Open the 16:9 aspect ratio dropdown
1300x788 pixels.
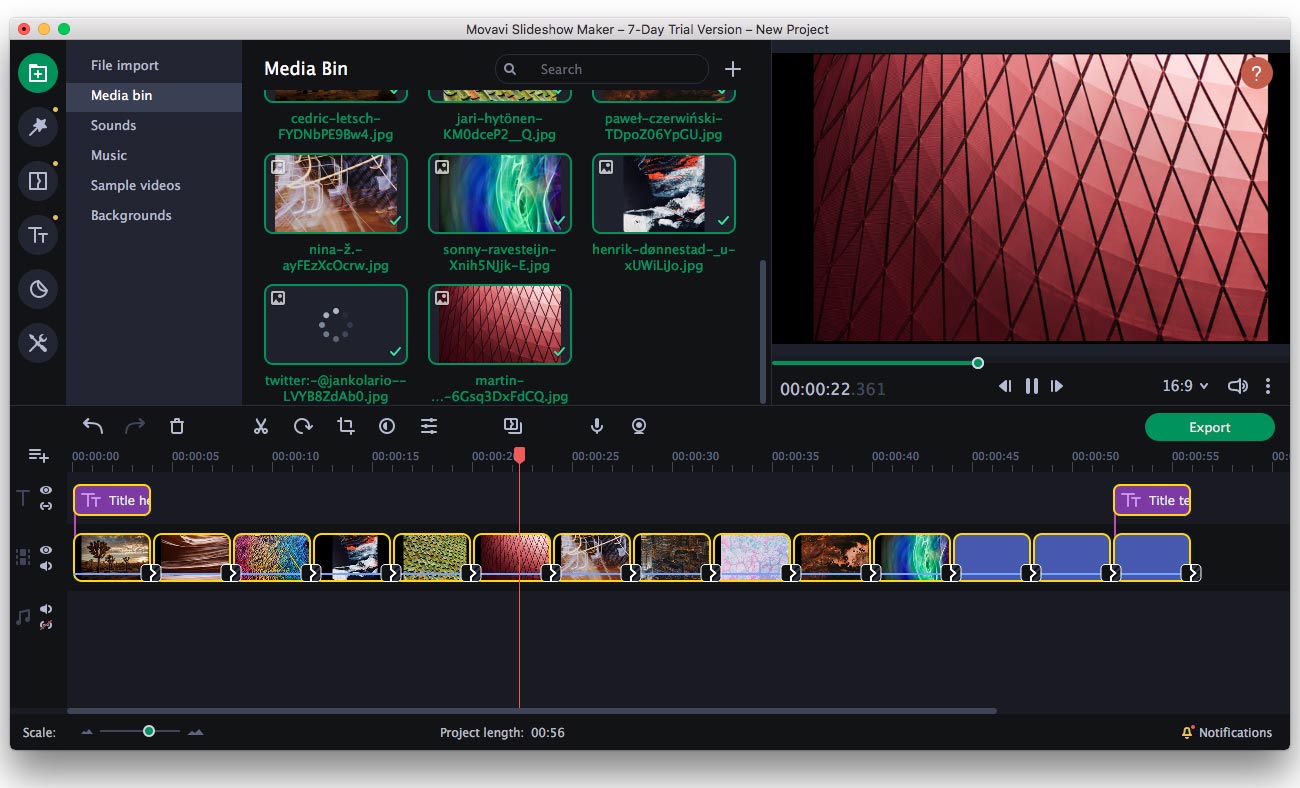pos(1184,385)
